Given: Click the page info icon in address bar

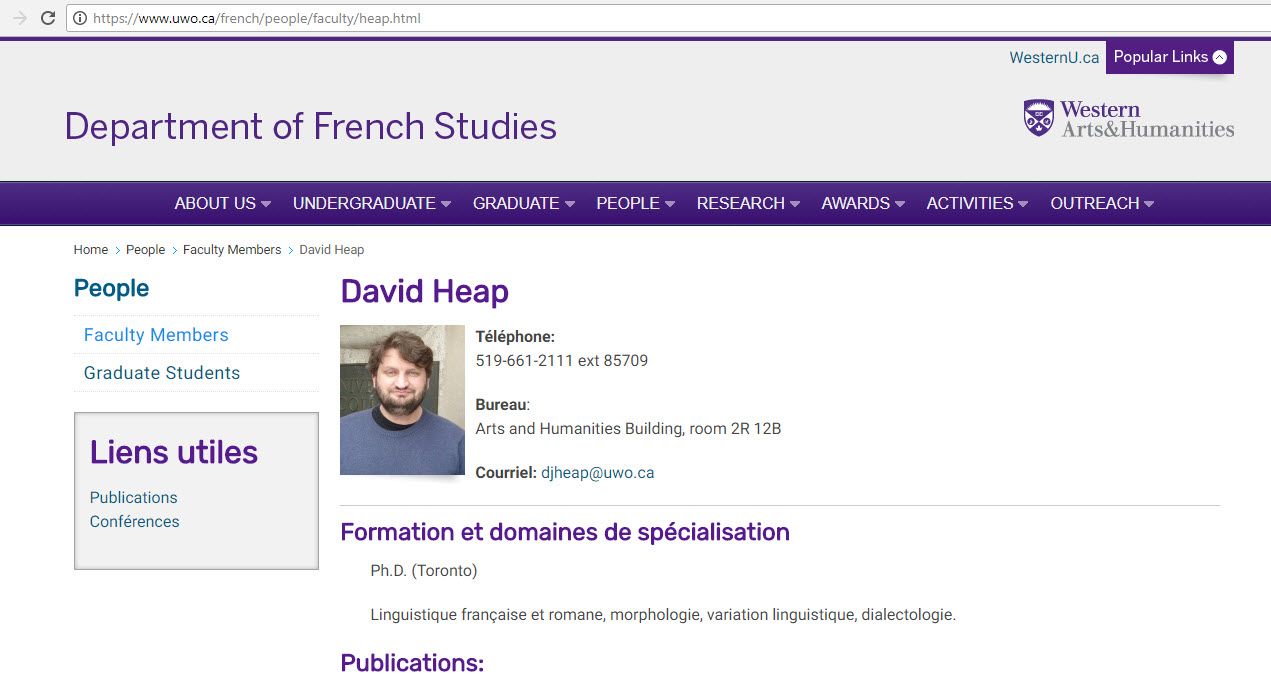Looking at the screenshot, I should (x=78, y=17).
